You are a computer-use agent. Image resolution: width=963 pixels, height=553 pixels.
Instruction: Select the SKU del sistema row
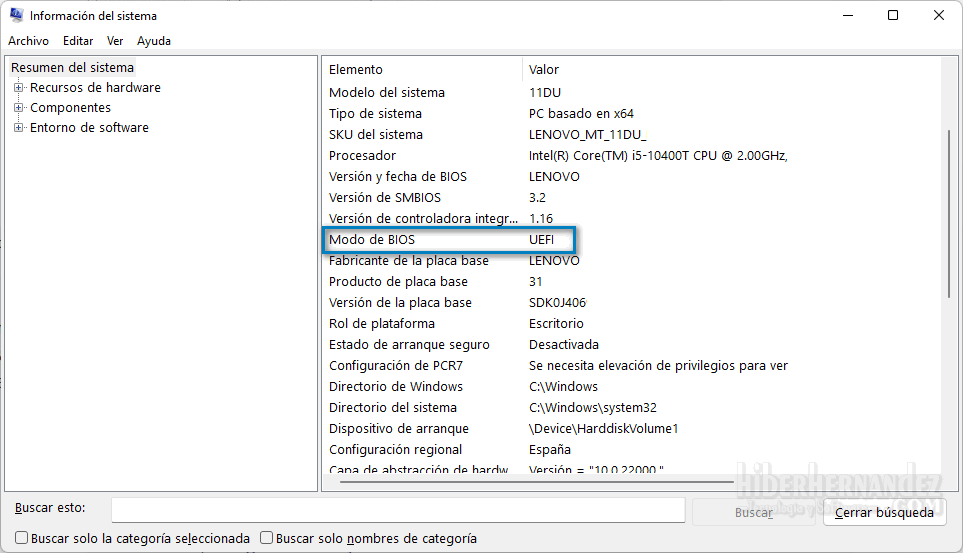pos(631,134)
